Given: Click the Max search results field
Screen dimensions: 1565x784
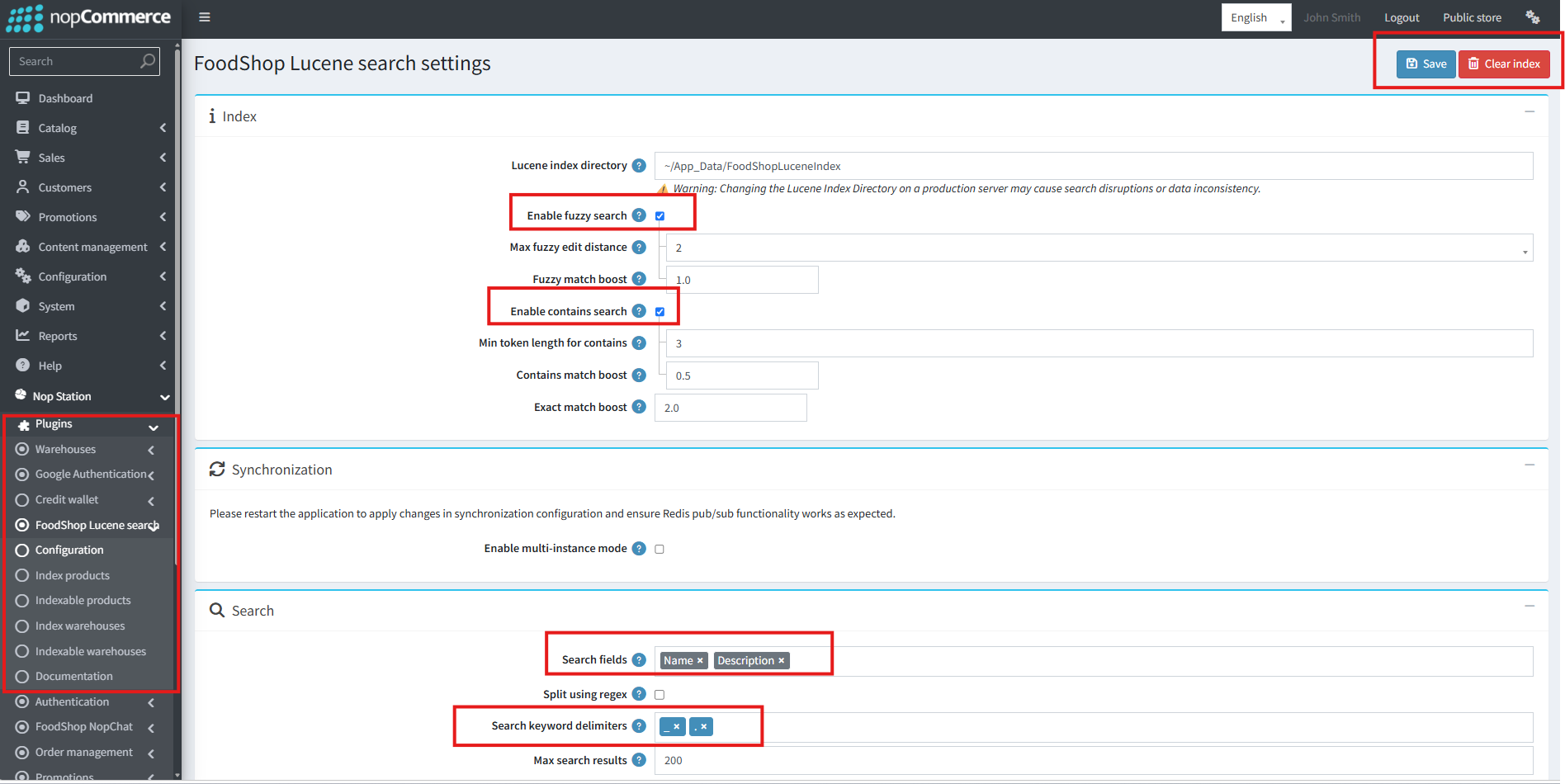Looking at the screenshot, I should [x=1094, y=761].
